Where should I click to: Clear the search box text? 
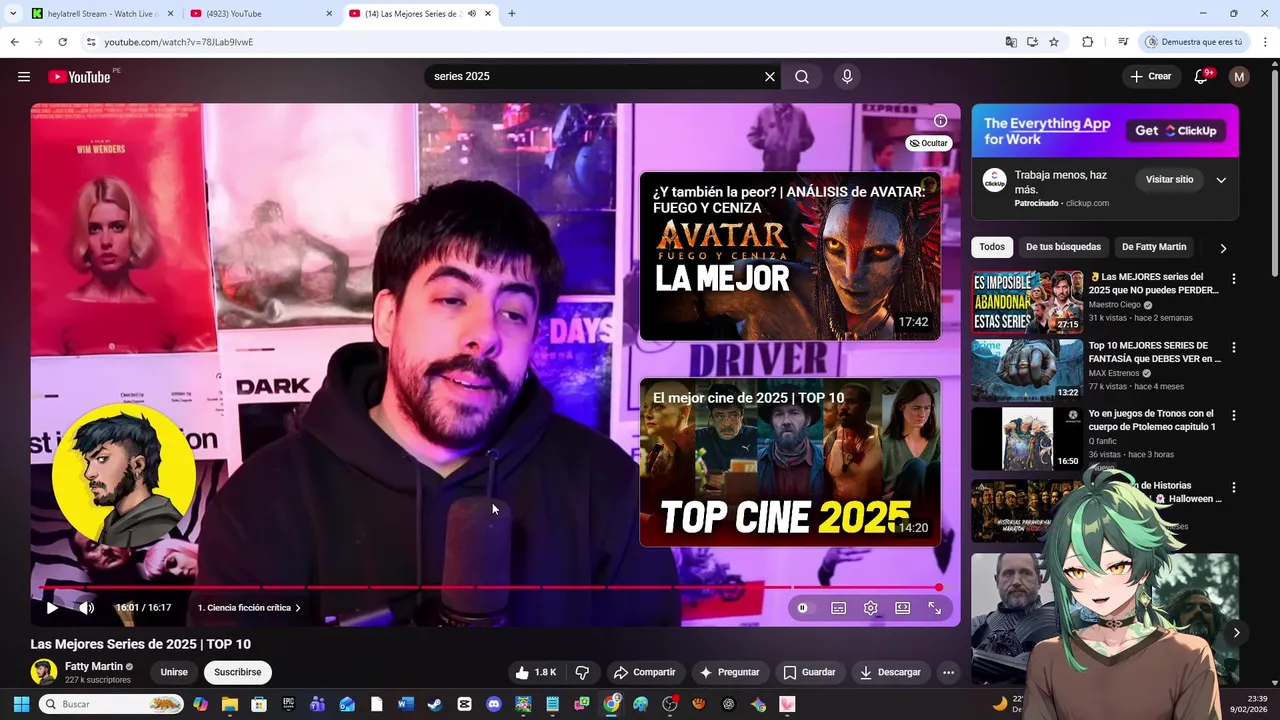click(770, 77)
